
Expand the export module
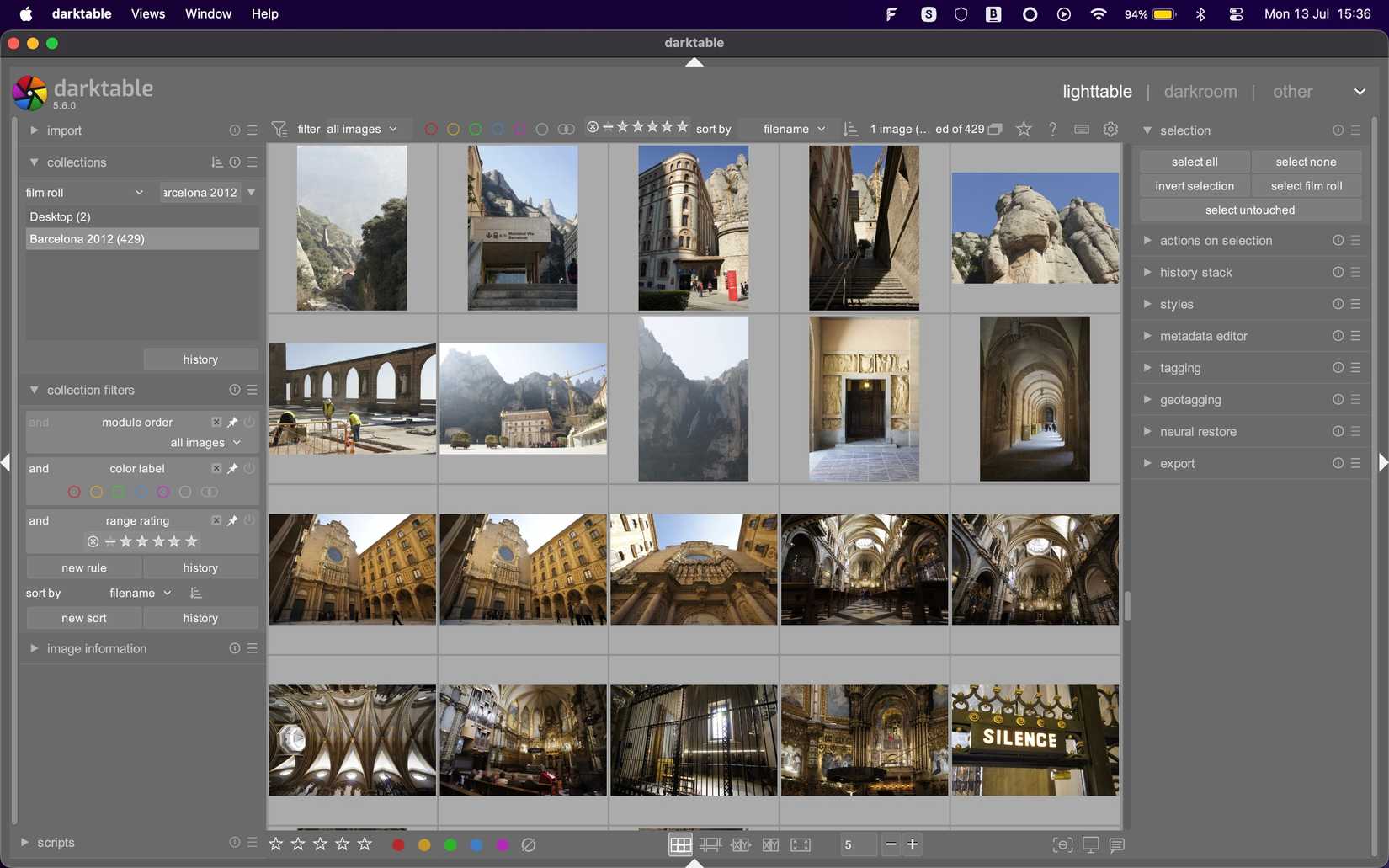click(1147, 463)
